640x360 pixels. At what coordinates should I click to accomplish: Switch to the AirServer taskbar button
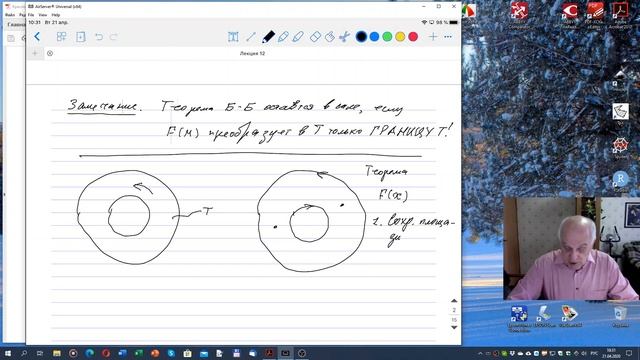(285, 353)
